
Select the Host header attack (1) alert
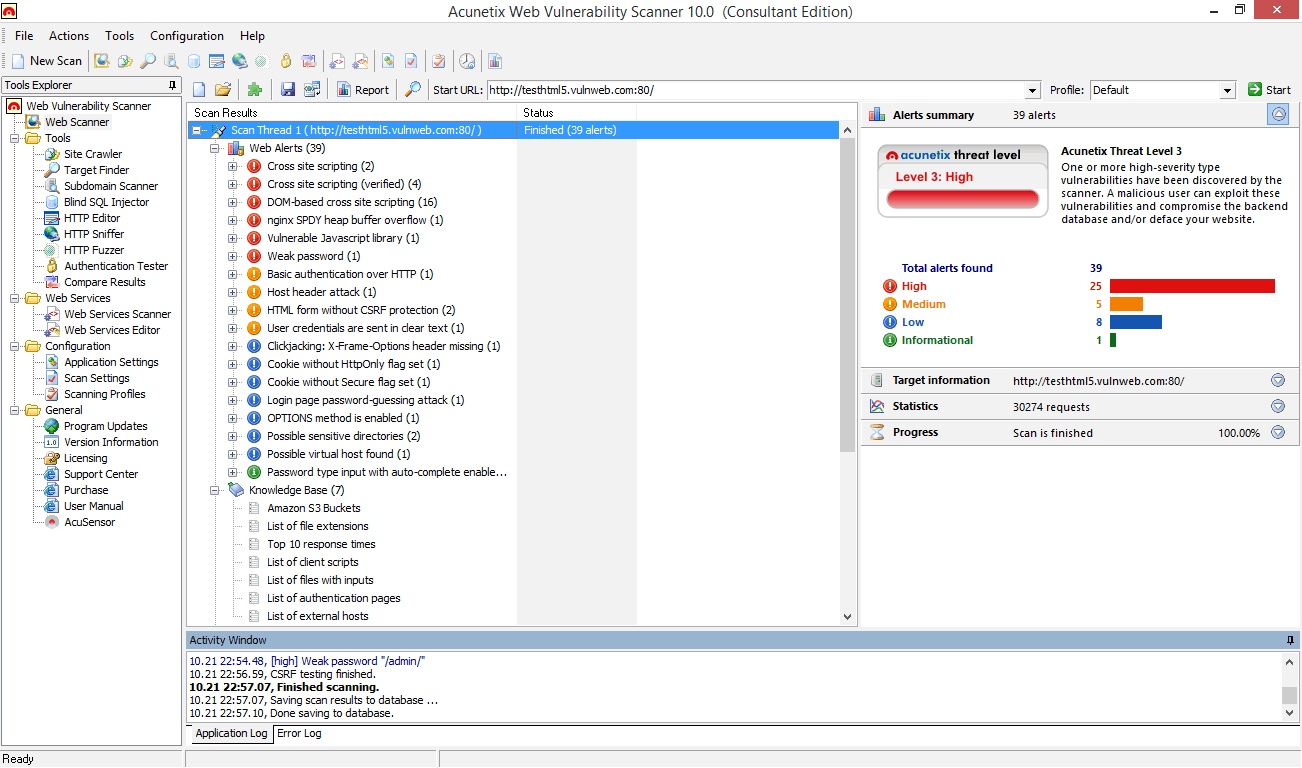point(321,292)
